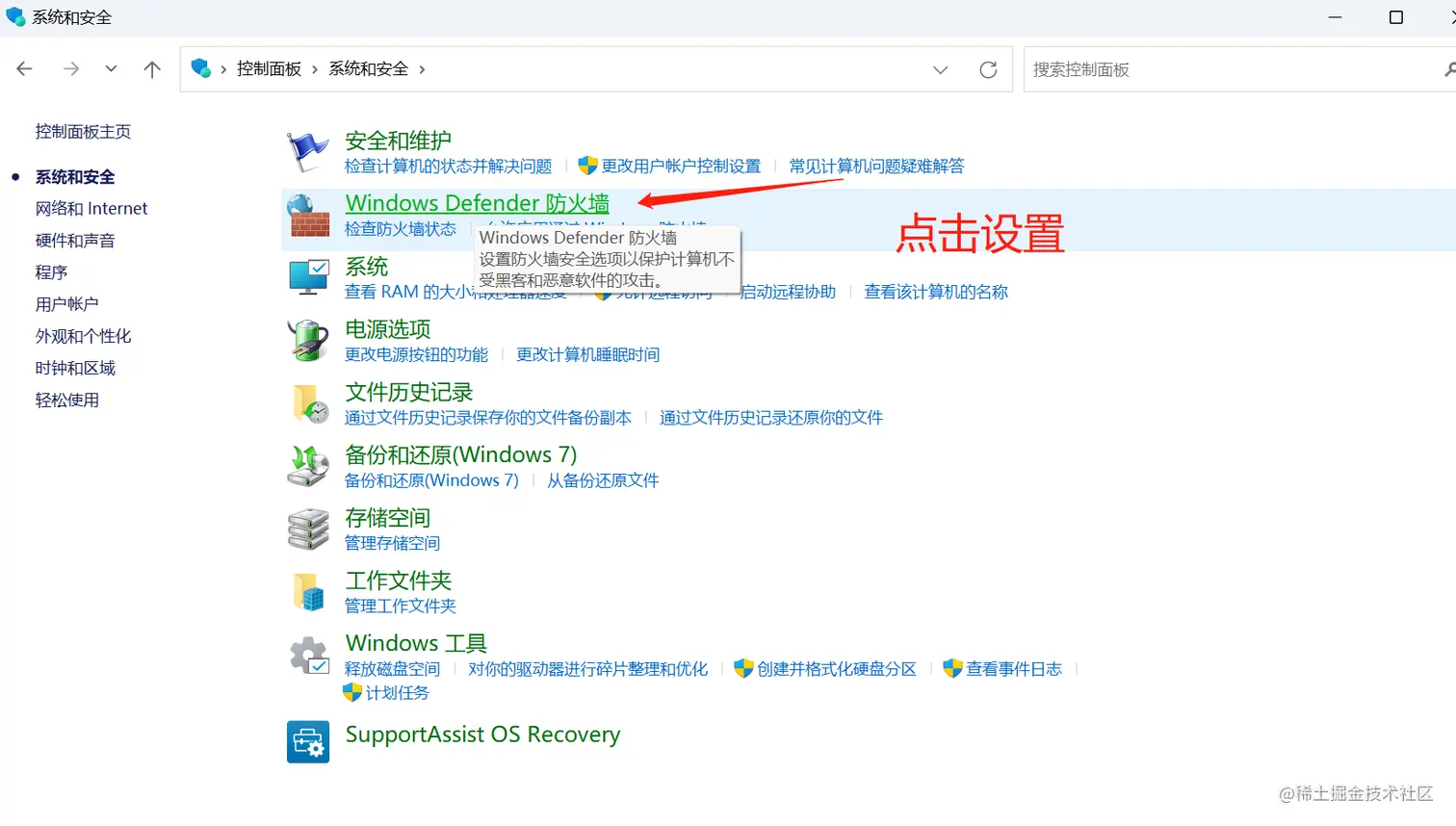Click the shield icon beside 查看事件日志
Screen dimensions: 1456x826
952,668
